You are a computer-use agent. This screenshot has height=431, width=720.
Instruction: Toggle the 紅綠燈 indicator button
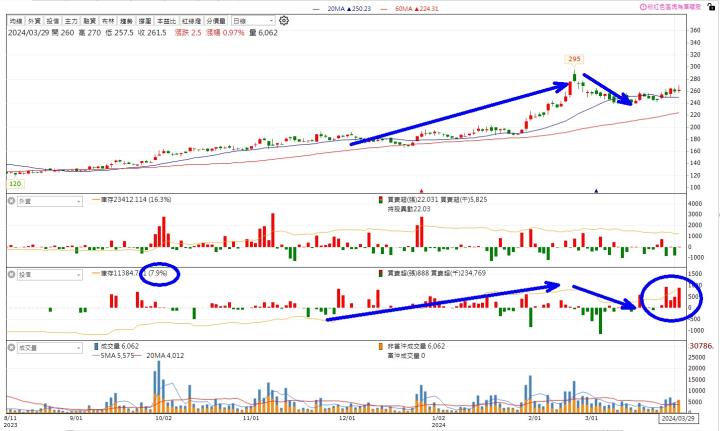pyautogui.click(x=191, y=21)
